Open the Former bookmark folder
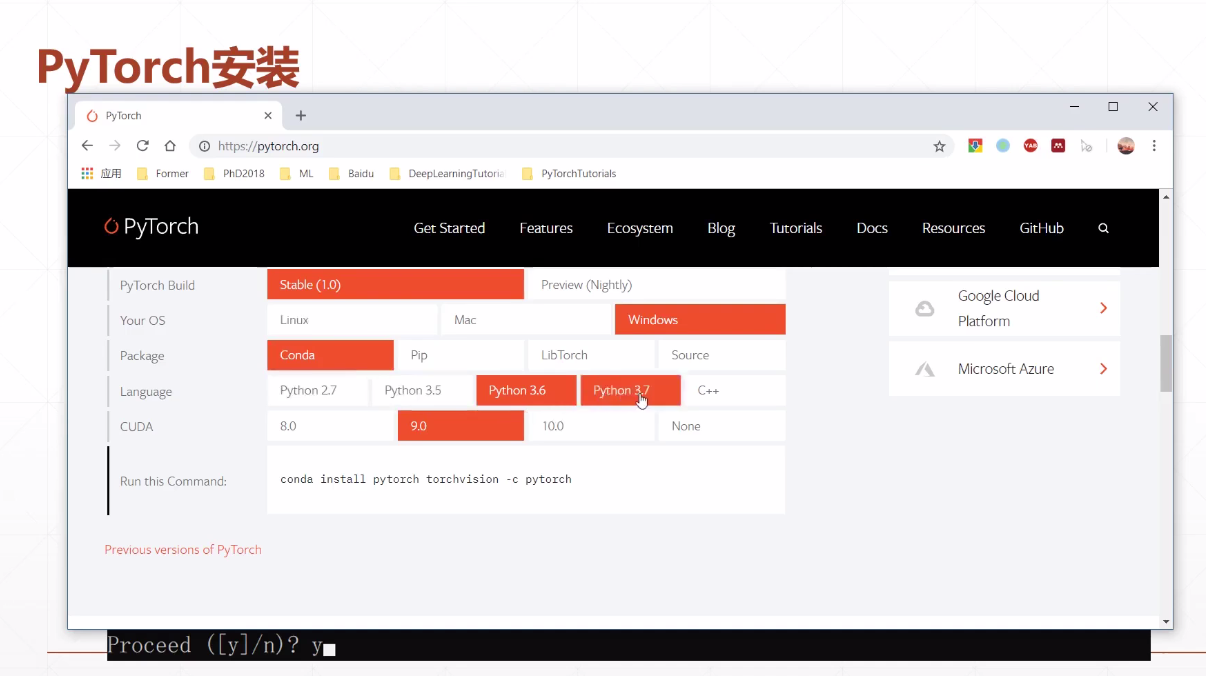The width and height of the screenshot is (1206, 676). 163,173
